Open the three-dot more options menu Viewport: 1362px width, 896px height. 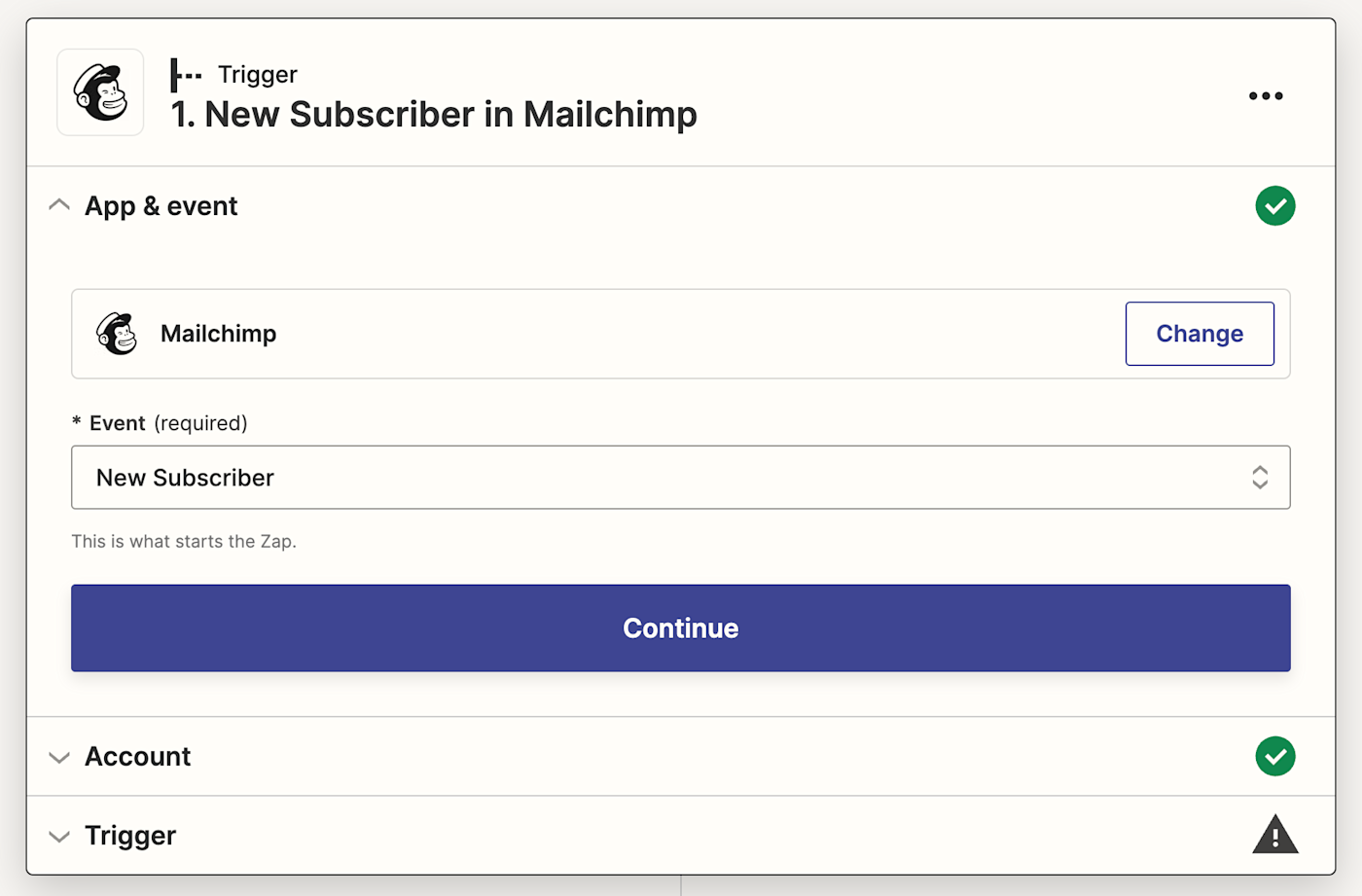[x=1266, y=95]
